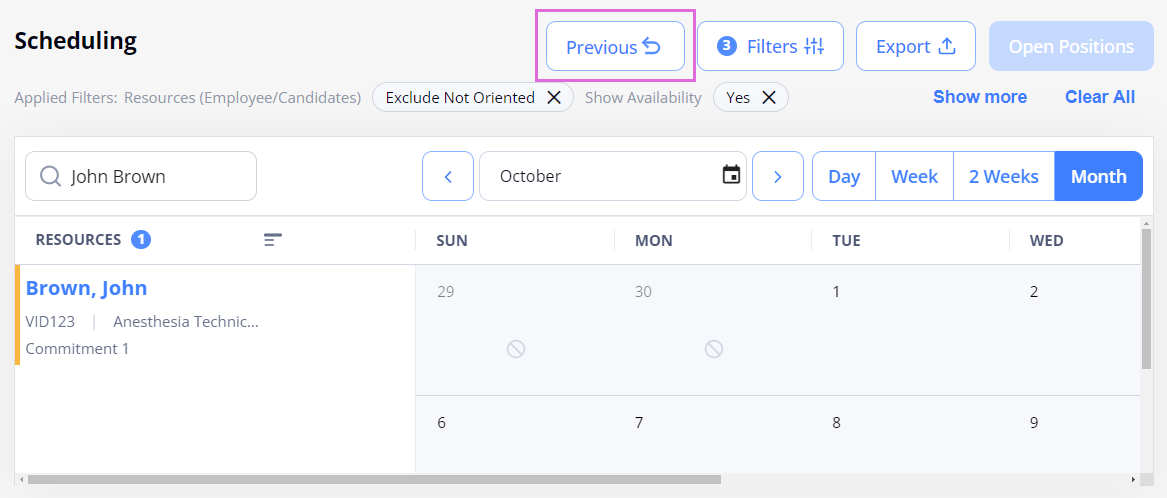Show more applied filters
Screen dimensions: 1167x498
coord(979,97)
